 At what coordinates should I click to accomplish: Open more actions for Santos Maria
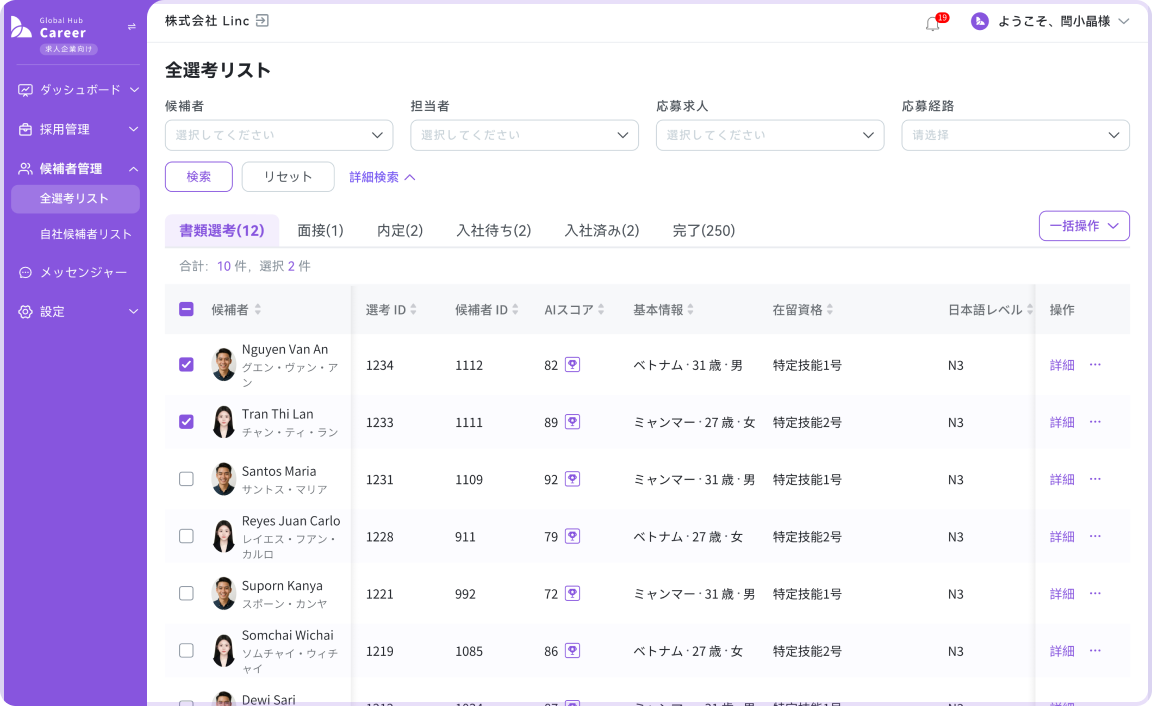(x=1095, y=480)
